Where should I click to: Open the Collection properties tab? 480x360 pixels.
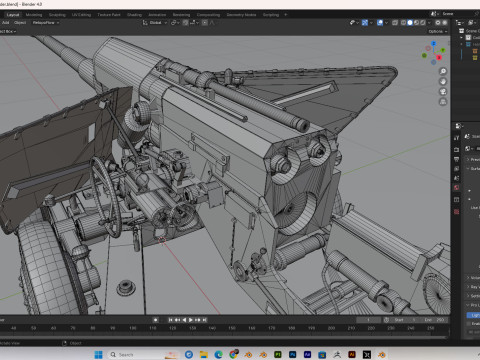click(457, 200)
